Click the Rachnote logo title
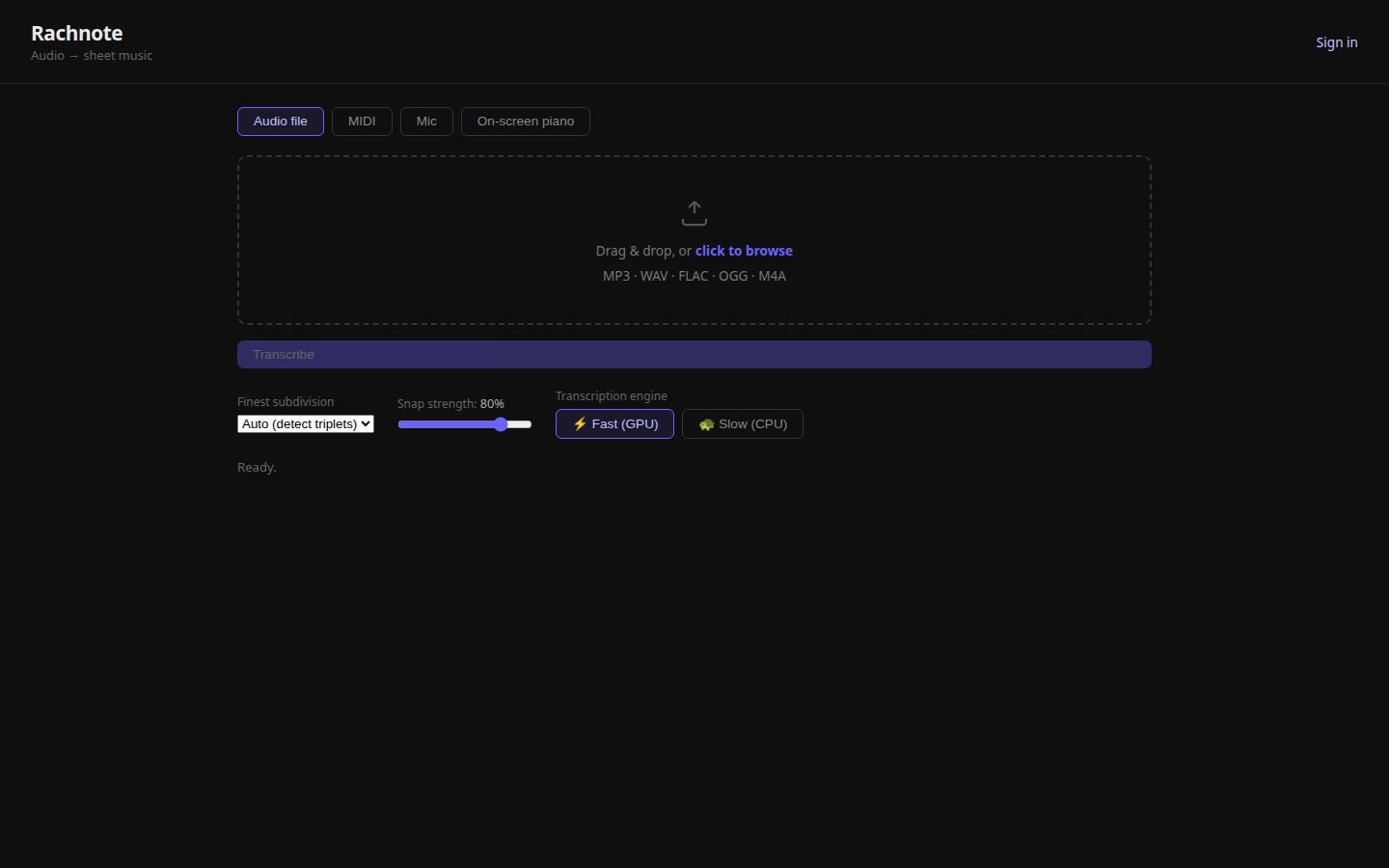Viewport: 1389px width, 868px height. tap(77, 34)
